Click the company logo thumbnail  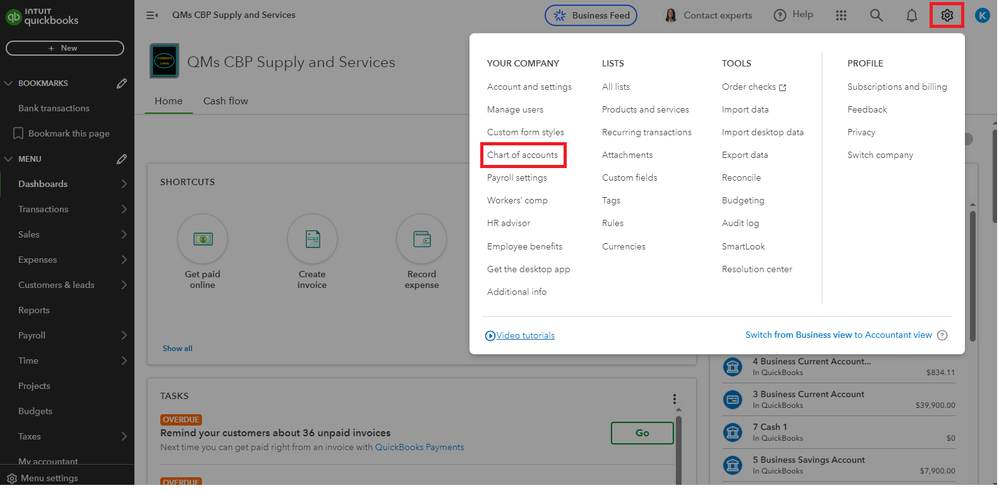164,61
